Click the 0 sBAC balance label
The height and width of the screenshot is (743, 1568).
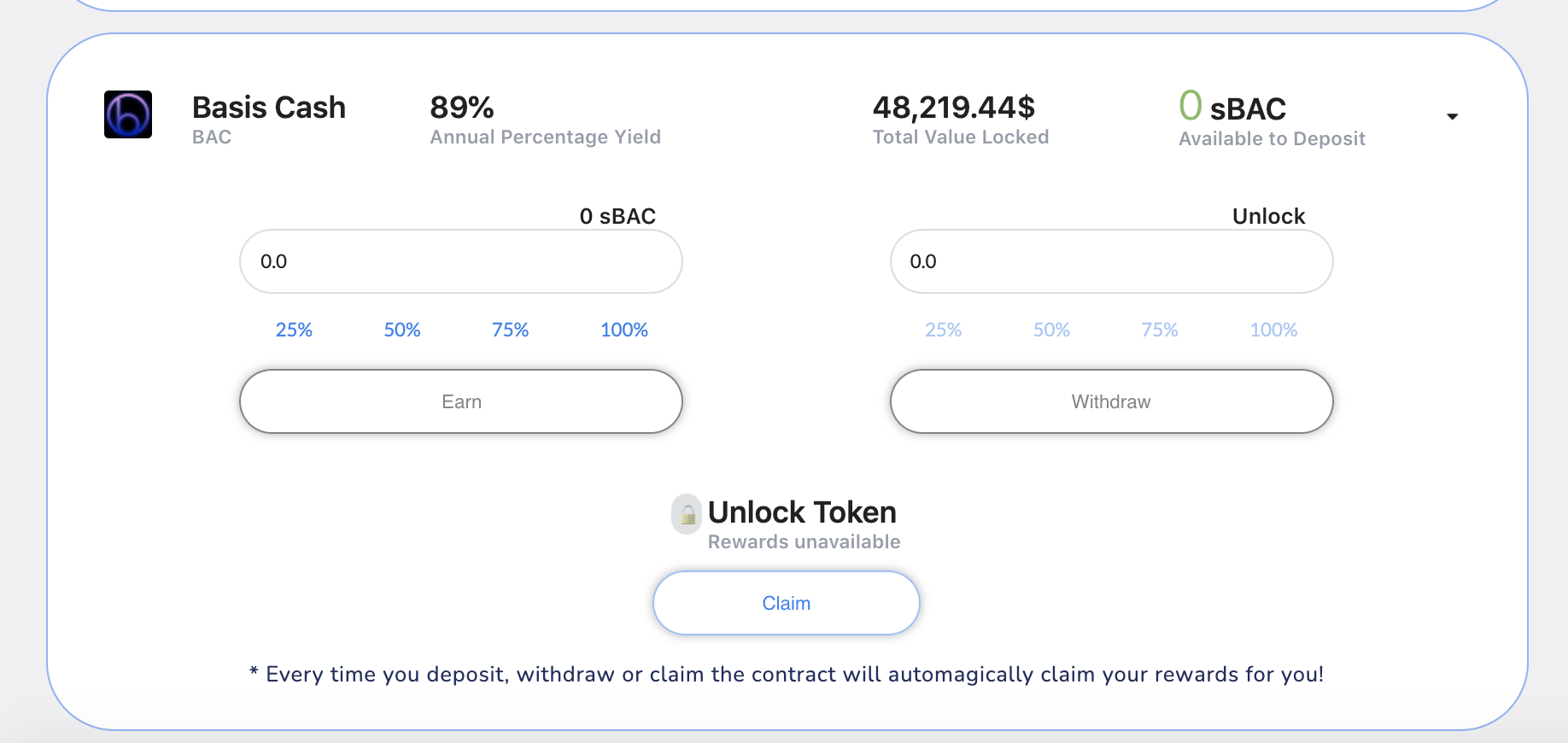click(x=617, y=215)
